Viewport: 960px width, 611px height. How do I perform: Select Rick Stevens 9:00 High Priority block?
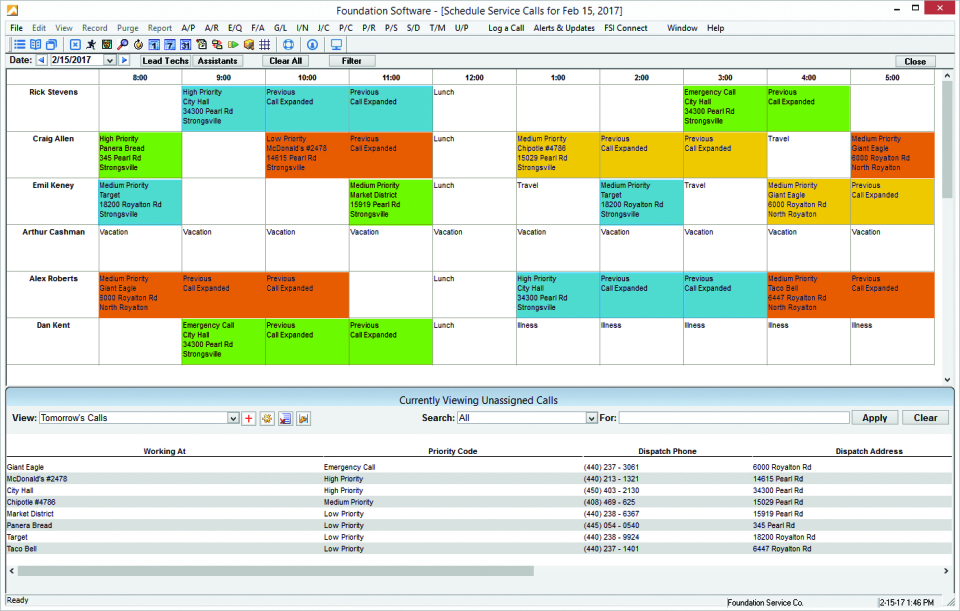click(223, 108)
